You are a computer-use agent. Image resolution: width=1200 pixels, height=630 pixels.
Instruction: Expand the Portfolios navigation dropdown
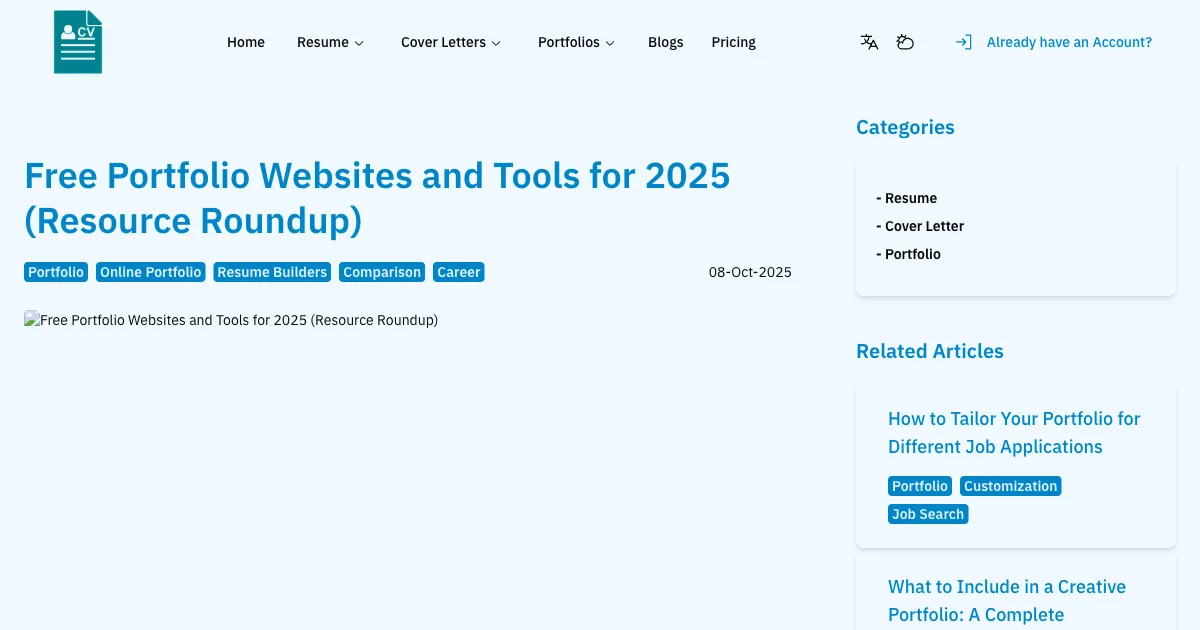pos(576,42)
